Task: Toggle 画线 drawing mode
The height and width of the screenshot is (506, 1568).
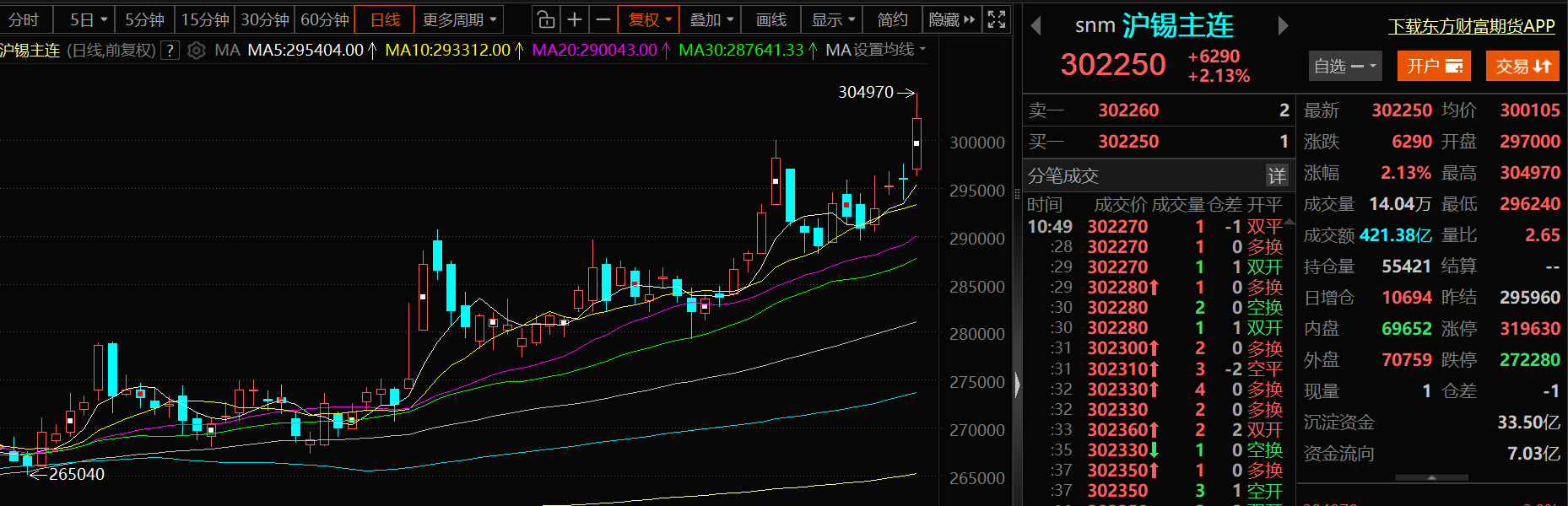Action: coord(770,19)
